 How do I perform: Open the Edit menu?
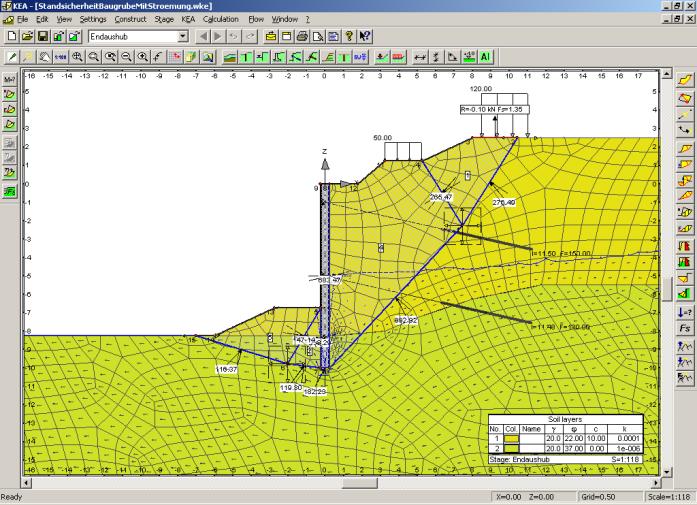pyautogui.click(x=42, y=19)
